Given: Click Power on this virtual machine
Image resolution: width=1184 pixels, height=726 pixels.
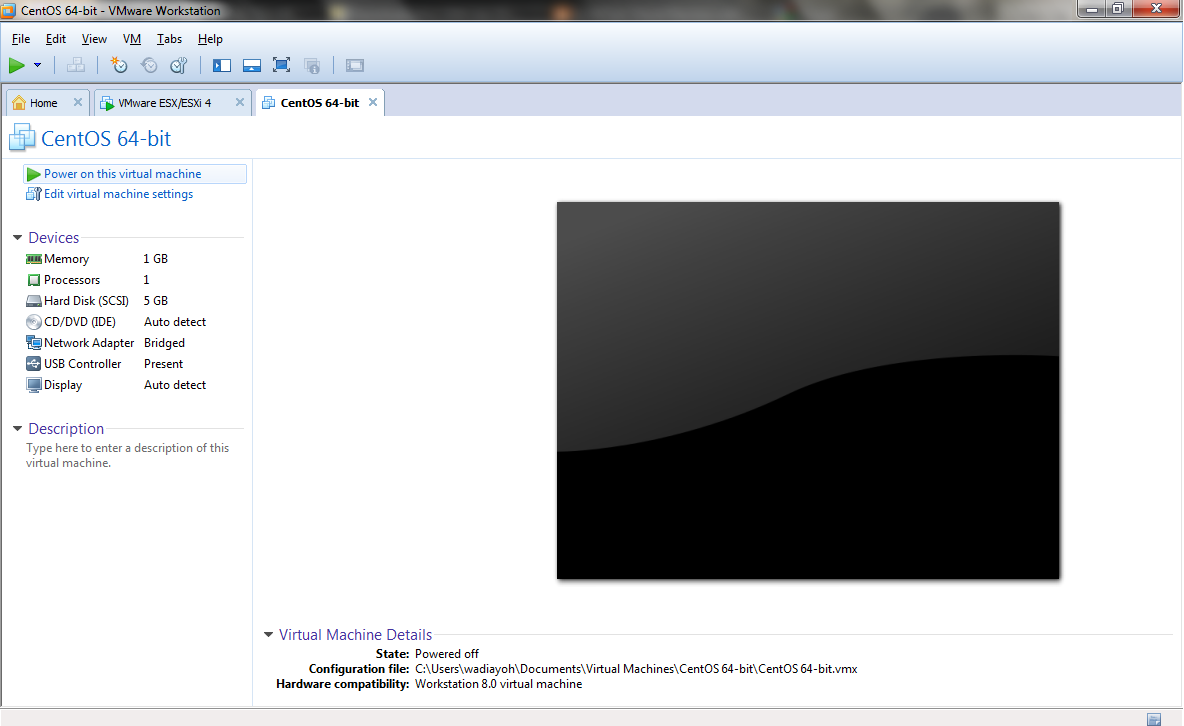Looking at the screenshot, I should click(x=135, y=174).
